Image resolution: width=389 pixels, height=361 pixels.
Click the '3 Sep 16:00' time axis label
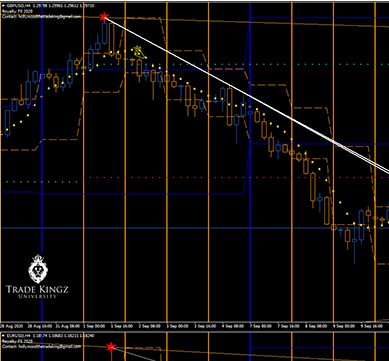tap(205, 325)
